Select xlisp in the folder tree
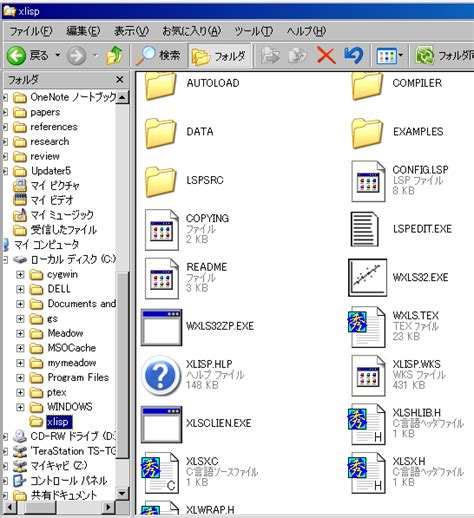The height and width of the screenshot is (518, 474). pyautogui.click(x=59, y=422)
